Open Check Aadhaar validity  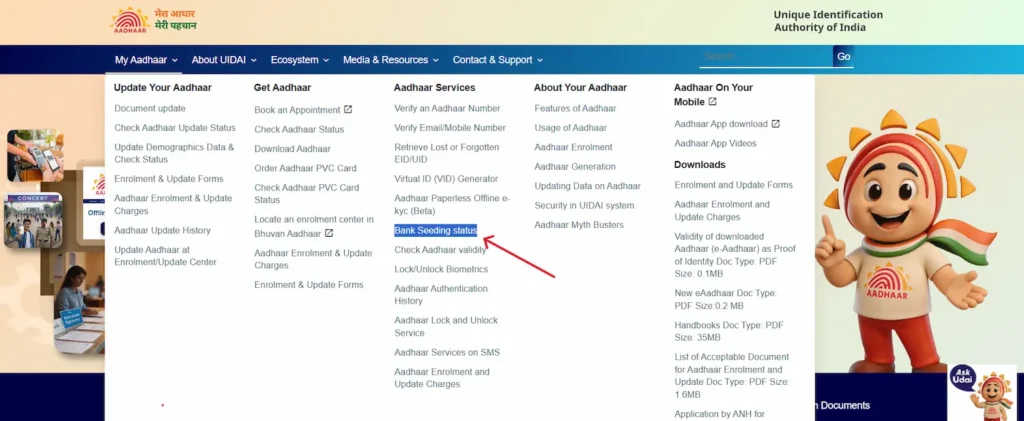[440, 250]
